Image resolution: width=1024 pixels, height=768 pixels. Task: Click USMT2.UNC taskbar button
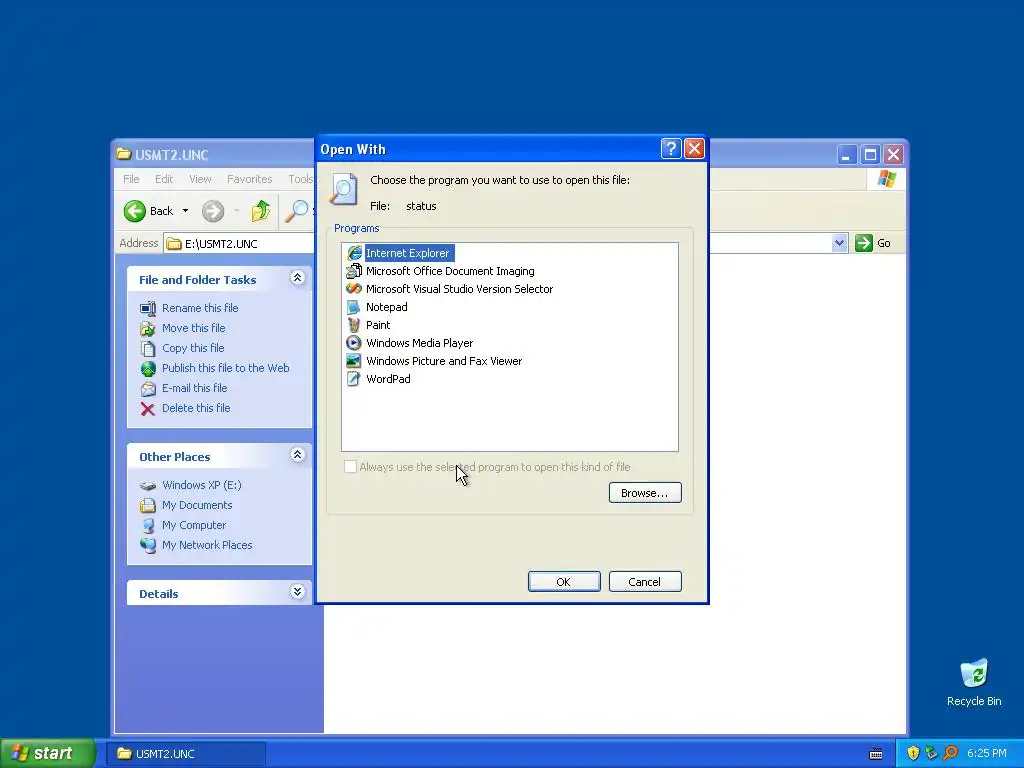tap(185, 754)
